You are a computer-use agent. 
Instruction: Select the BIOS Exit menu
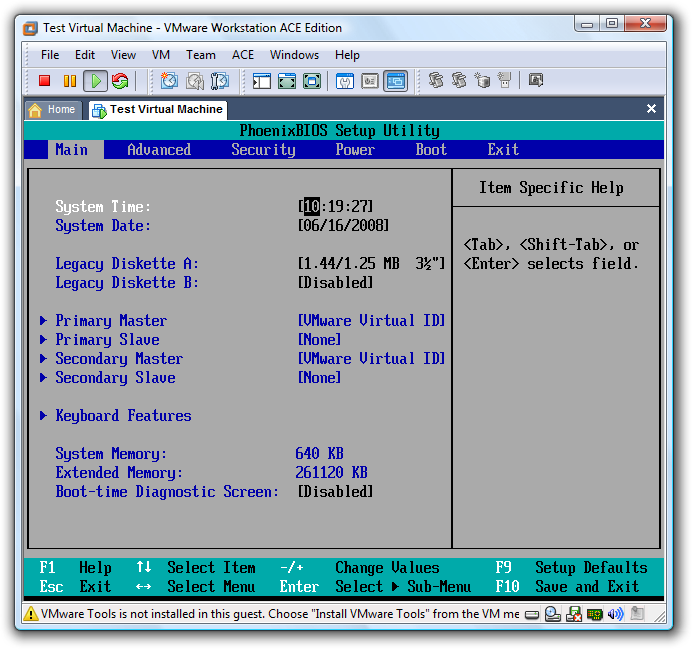(x=503, y=150)
